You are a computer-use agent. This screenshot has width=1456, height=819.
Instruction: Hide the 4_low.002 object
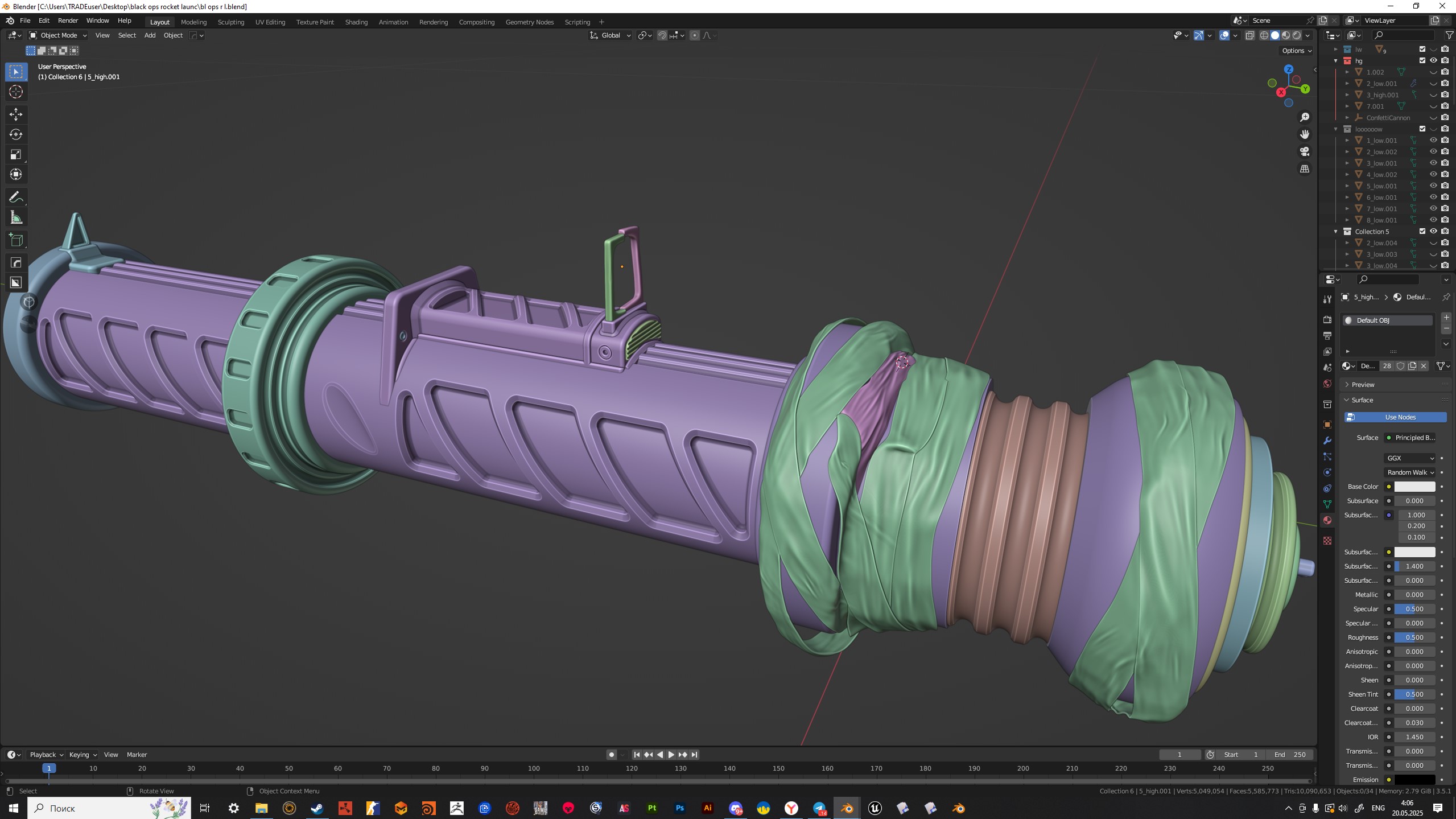(1433, 174)
